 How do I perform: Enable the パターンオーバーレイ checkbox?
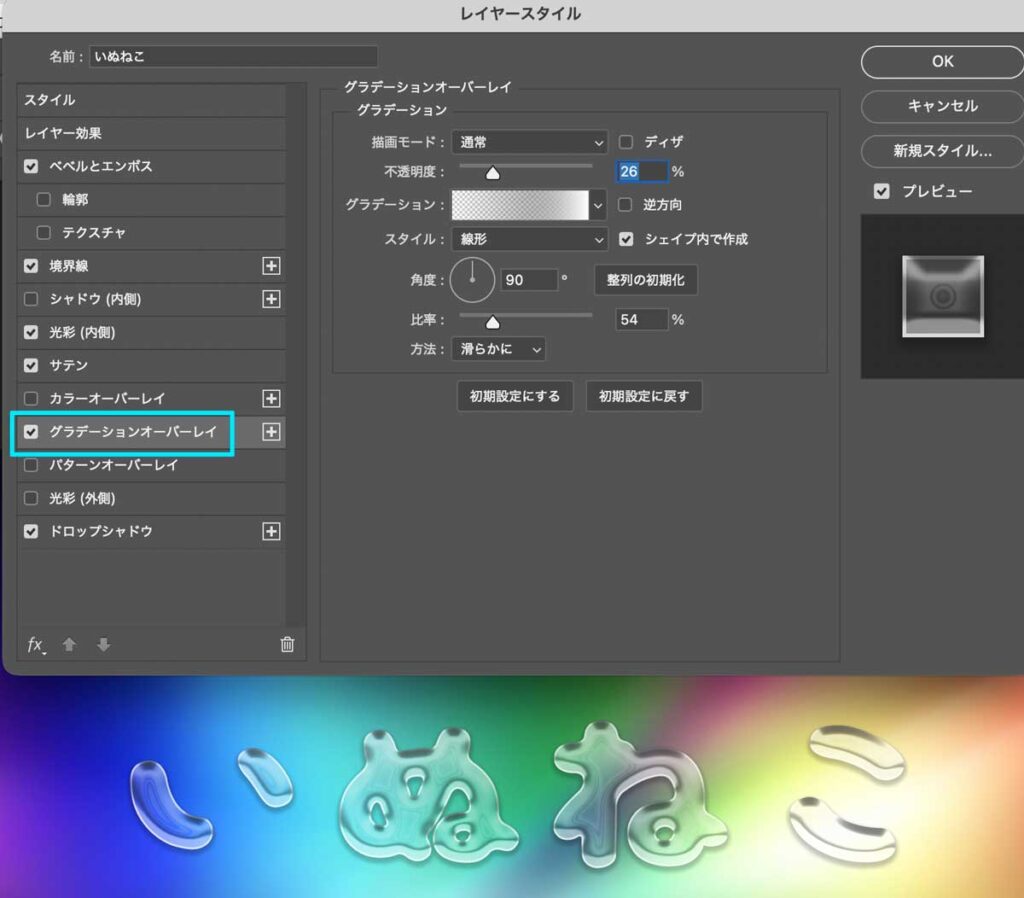(30, 465)
